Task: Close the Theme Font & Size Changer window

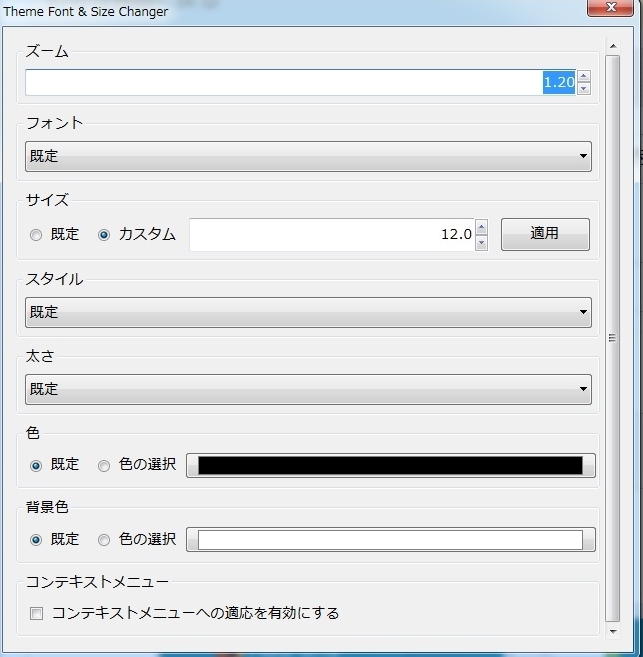Action: (x=610, y=7)
